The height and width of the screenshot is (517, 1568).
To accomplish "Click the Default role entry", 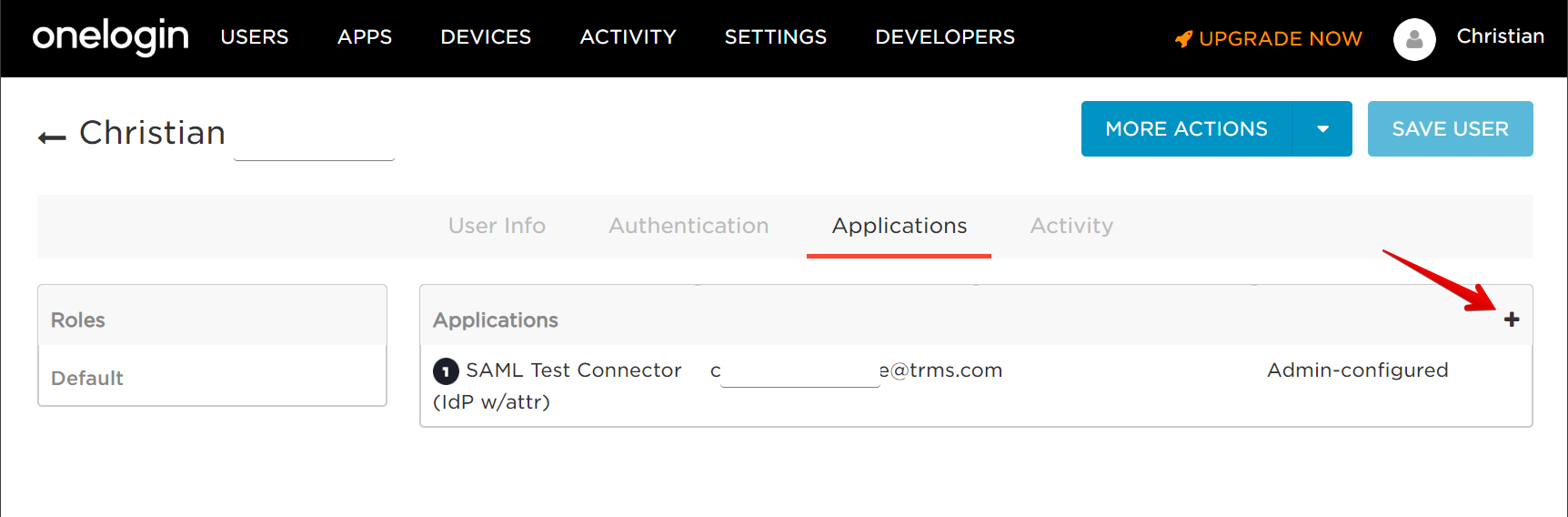I will (86, 379).
